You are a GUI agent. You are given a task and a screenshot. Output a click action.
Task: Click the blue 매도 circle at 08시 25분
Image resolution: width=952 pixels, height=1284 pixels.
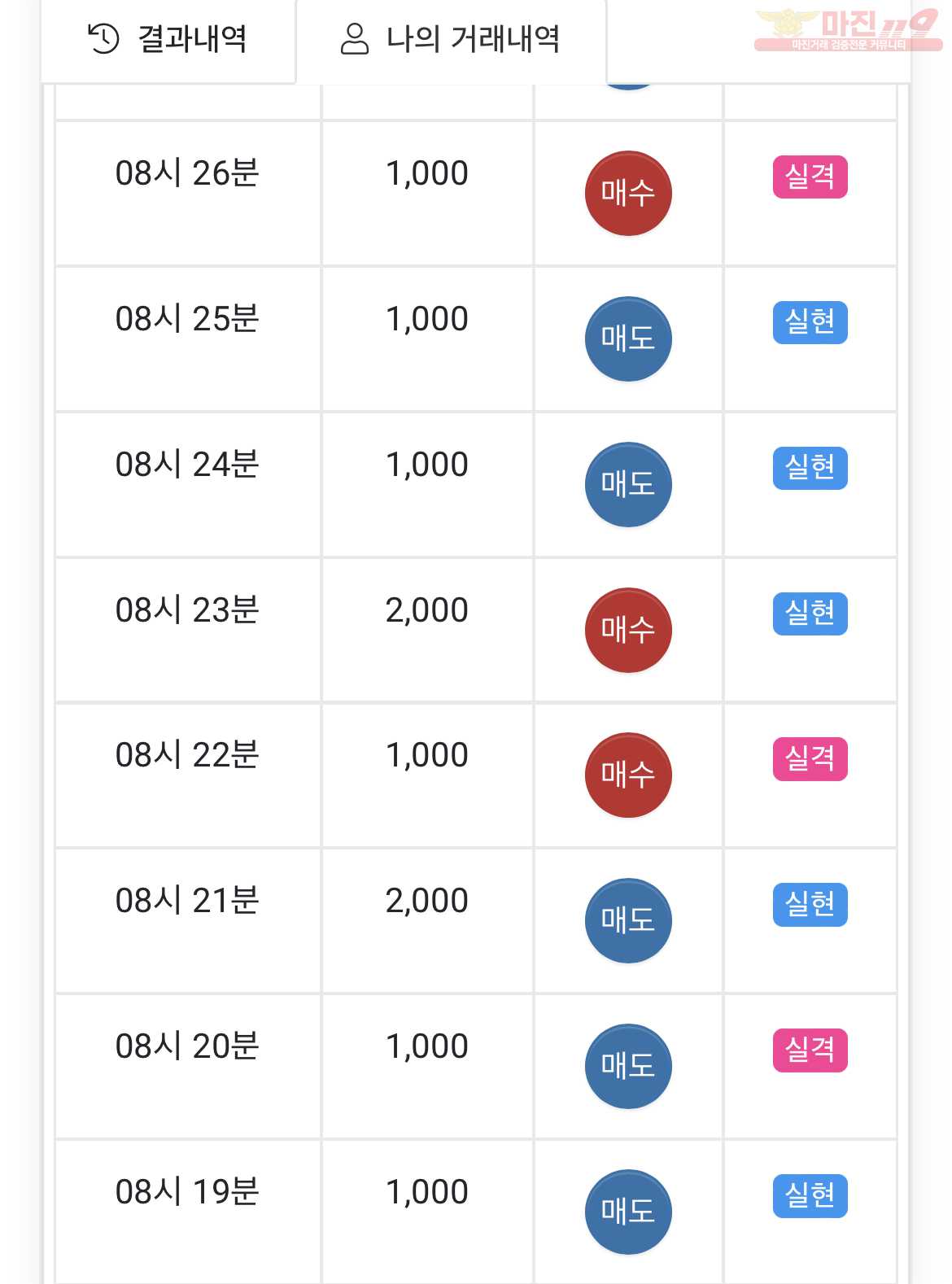[x=628, y=338]
